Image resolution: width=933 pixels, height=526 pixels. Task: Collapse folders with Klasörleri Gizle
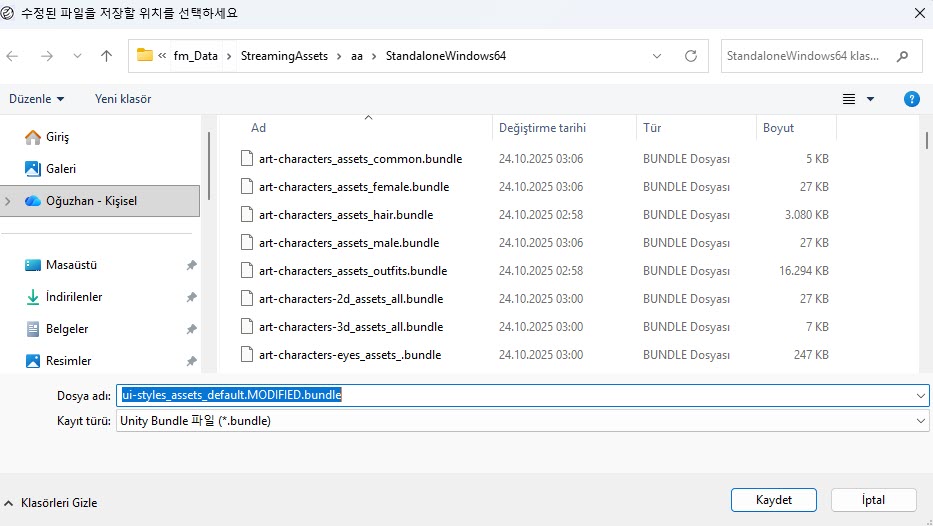(x=51, y=503)
